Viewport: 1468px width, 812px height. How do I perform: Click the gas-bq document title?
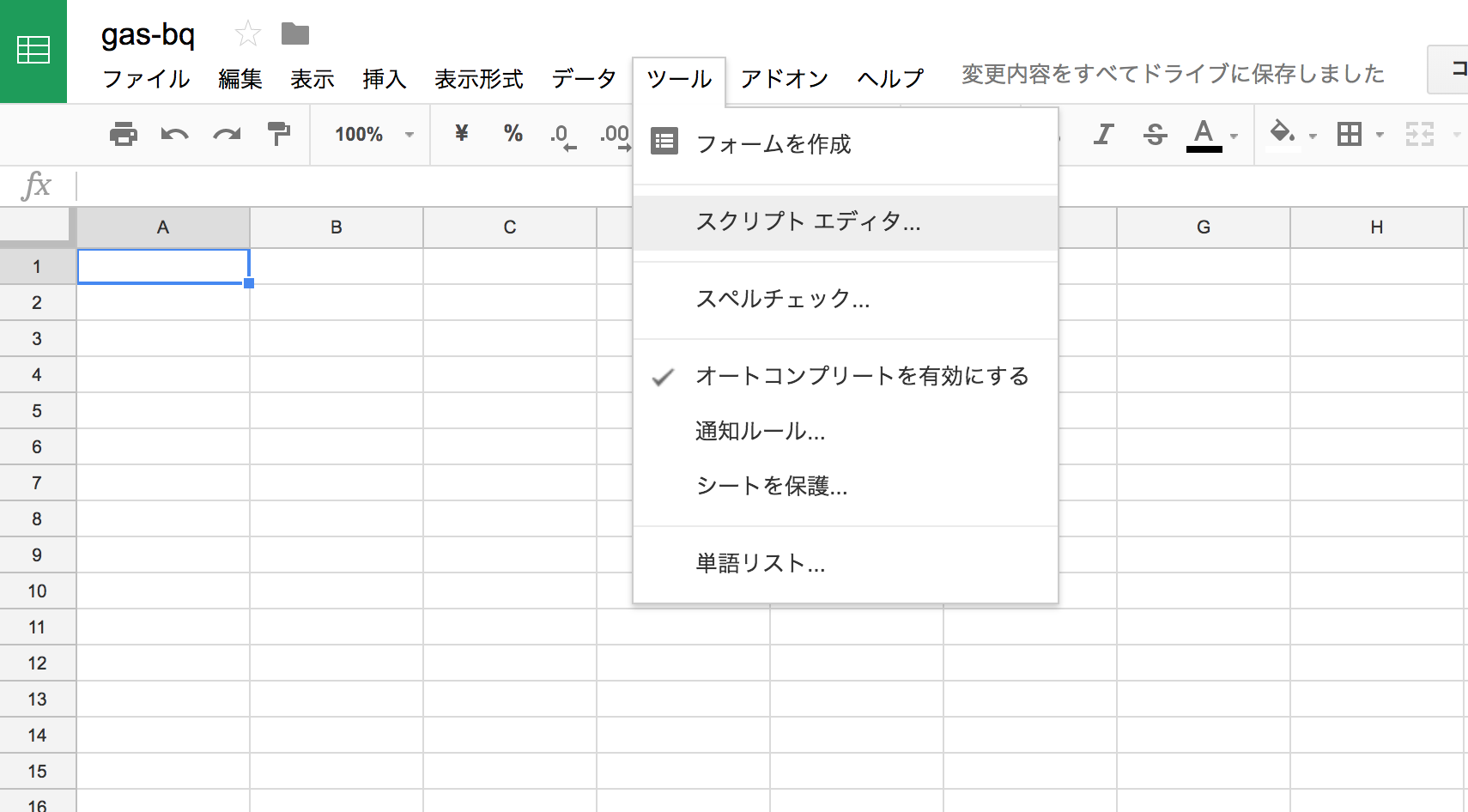tap(148, 35)
